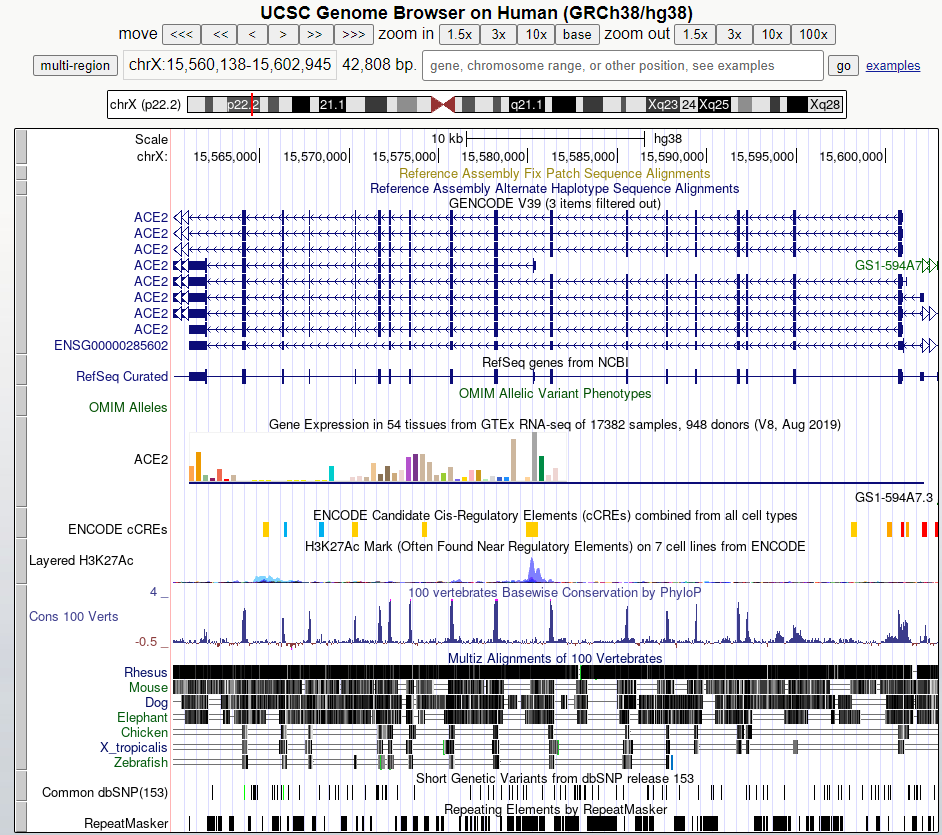
Task: Click gray track handle beside Layered H3K27Ac
Action: [20, 561]
